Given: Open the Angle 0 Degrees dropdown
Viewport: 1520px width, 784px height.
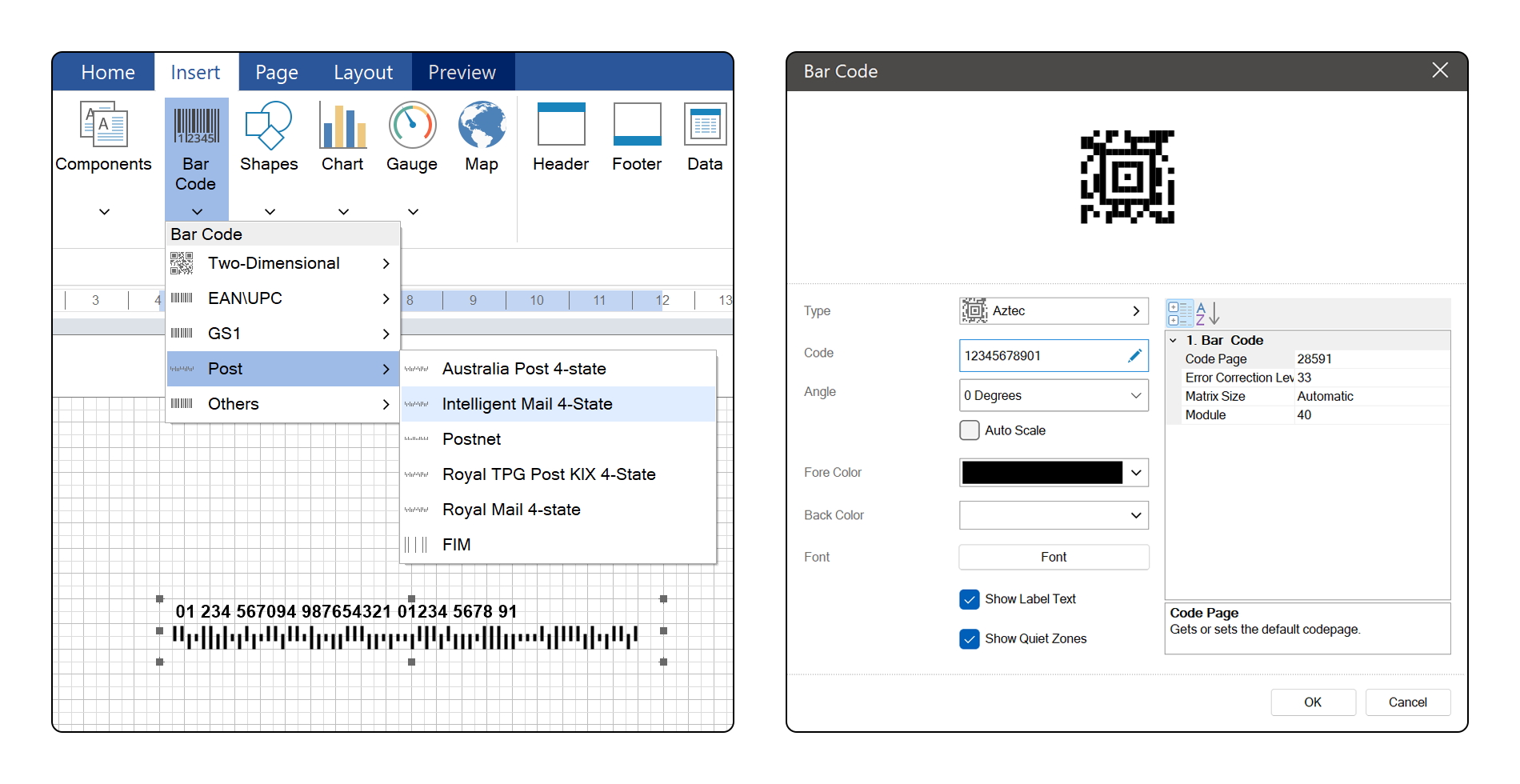Looking at the screenshot, I should pos(1054,395).
